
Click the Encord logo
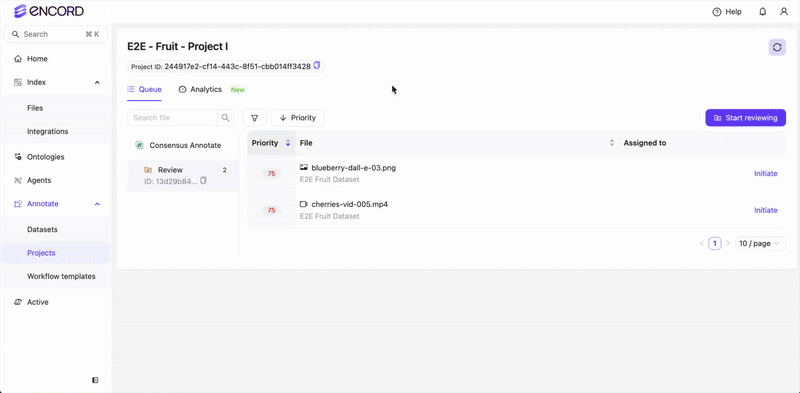click(x=48, y=11)
